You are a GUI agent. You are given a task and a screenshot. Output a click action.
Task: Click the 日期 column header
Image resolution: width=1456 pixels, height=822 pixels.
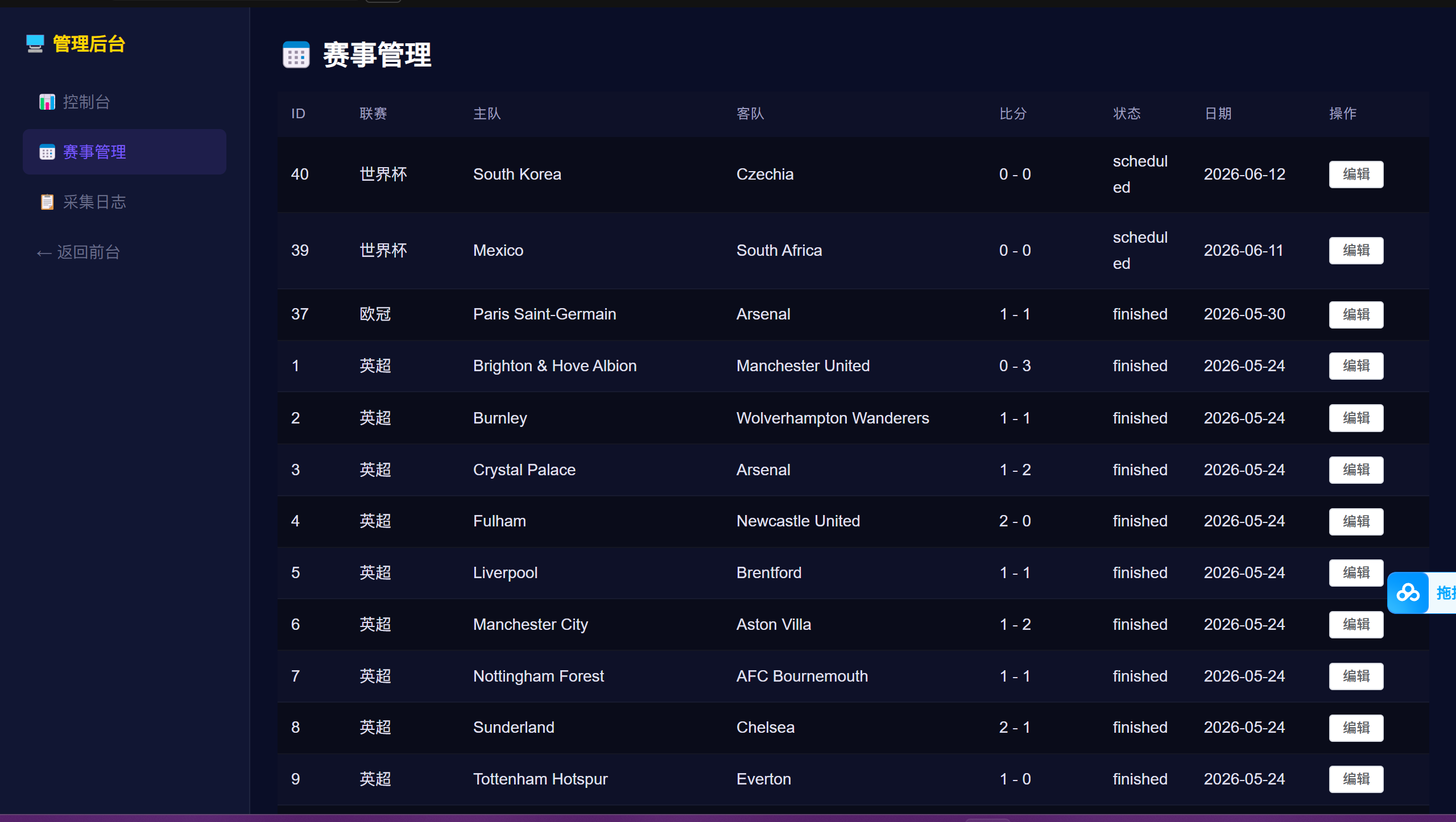pos(1218,114)
